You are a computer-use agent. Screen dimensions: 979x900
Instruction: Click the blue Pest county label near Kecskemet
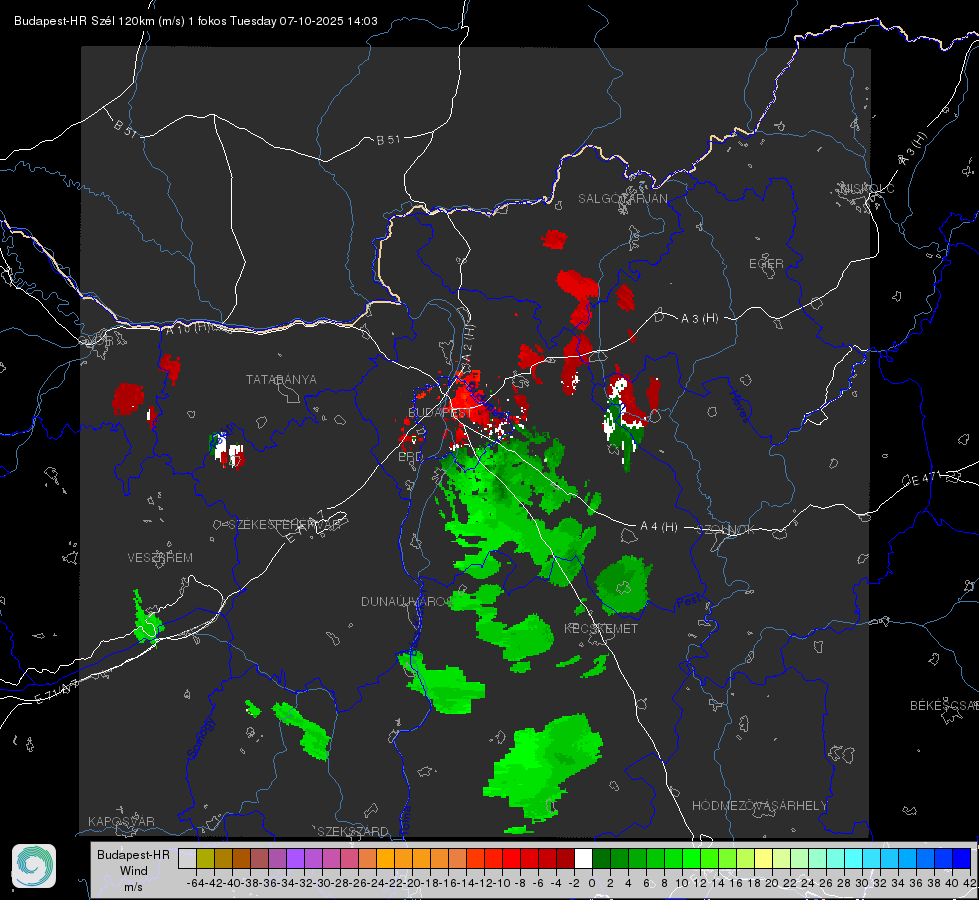689,601
